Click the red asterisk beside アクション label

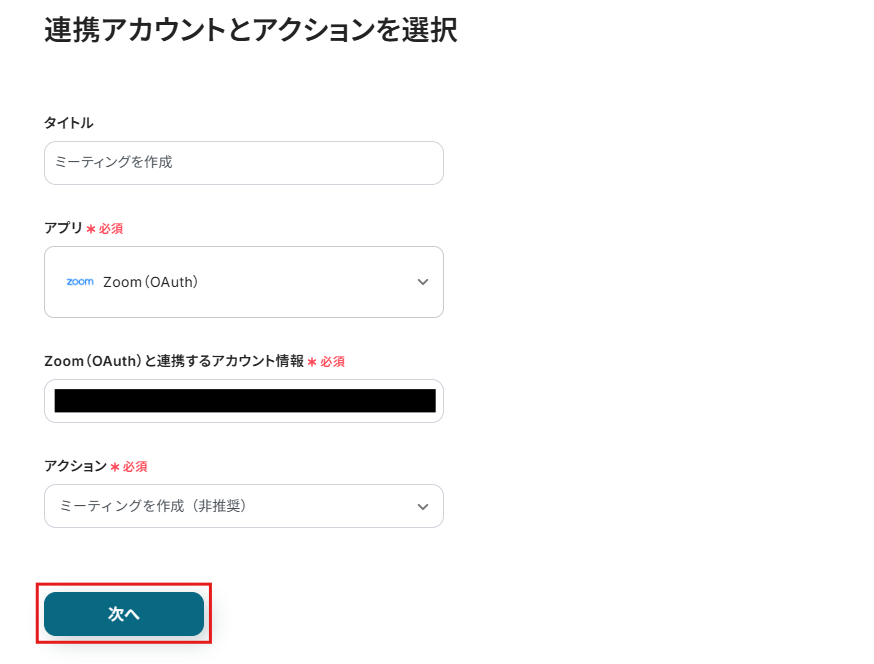click(115, 467)
